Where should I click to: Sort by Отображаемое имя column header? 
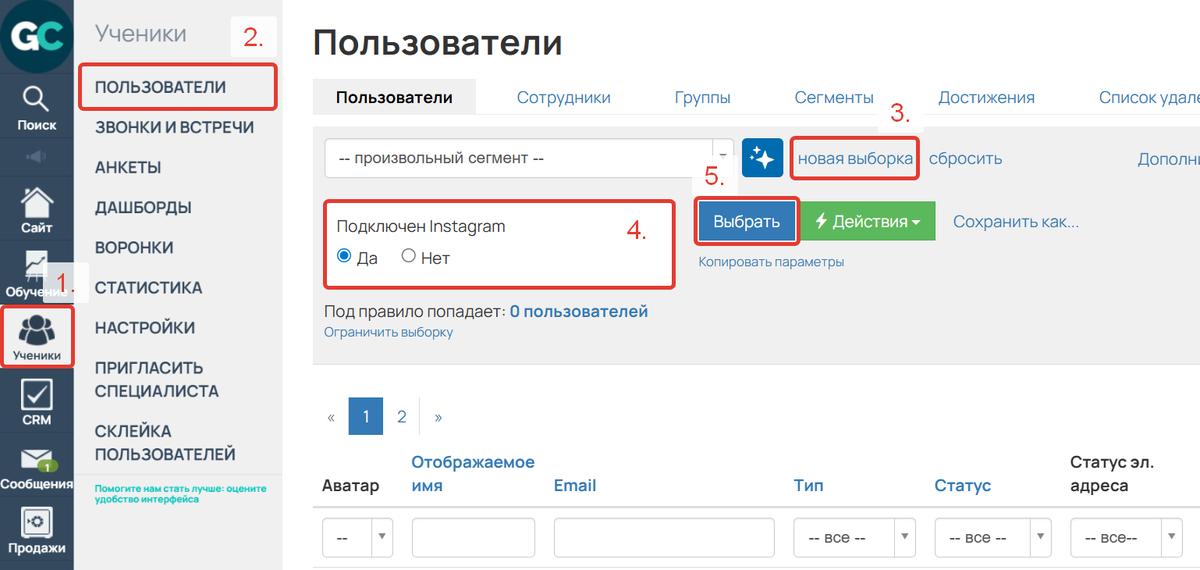[473, 473]
